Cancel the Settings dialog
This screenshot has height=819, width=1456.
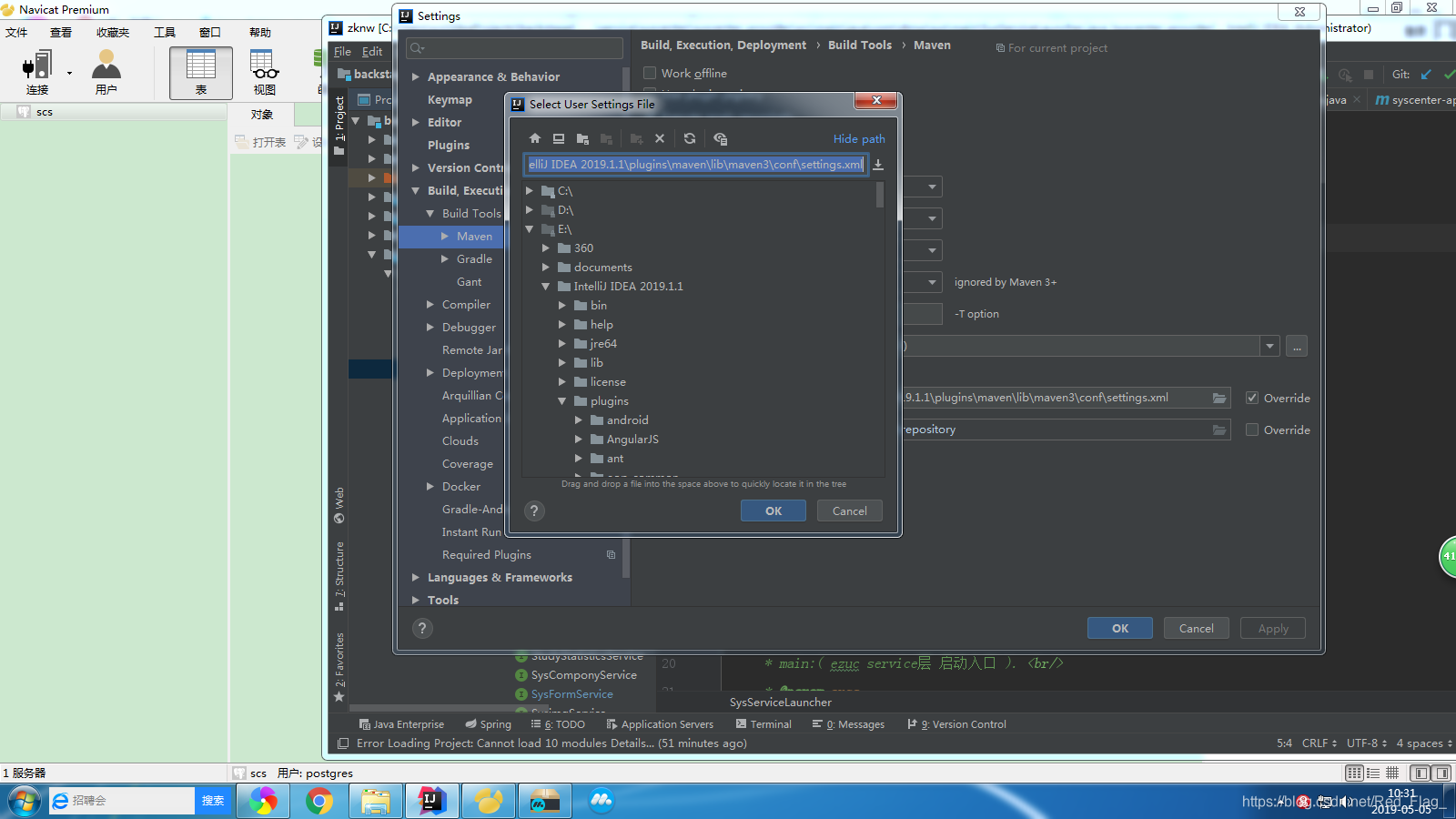[x=1197, y=628]
